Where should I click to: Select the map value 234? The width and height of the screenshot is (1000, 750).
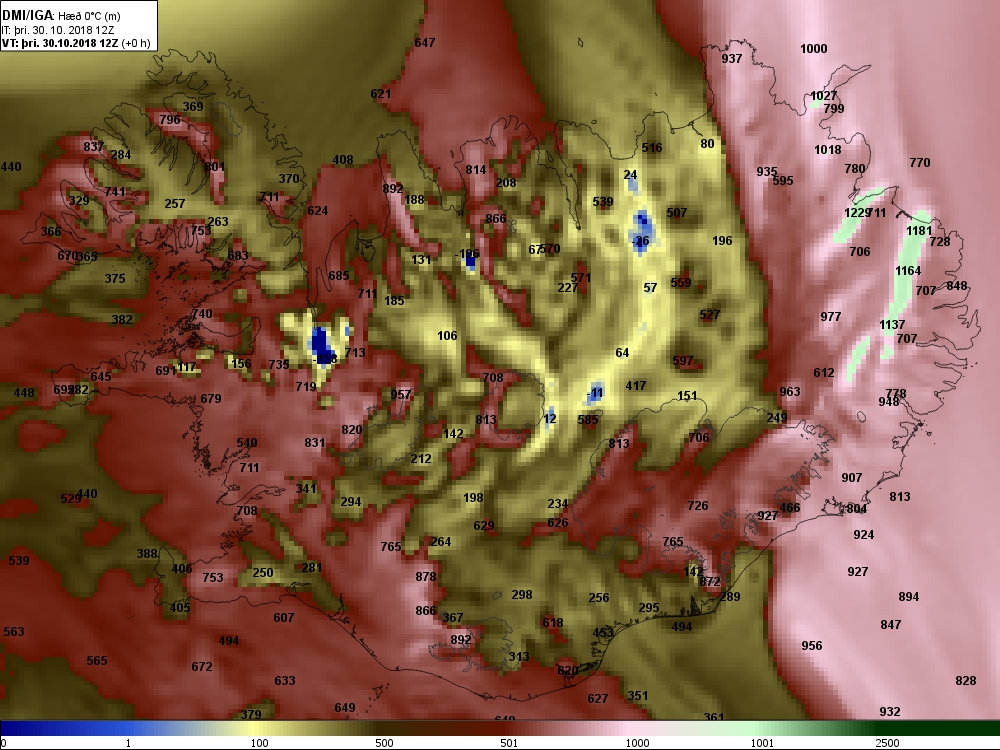[x=557, y=504]
